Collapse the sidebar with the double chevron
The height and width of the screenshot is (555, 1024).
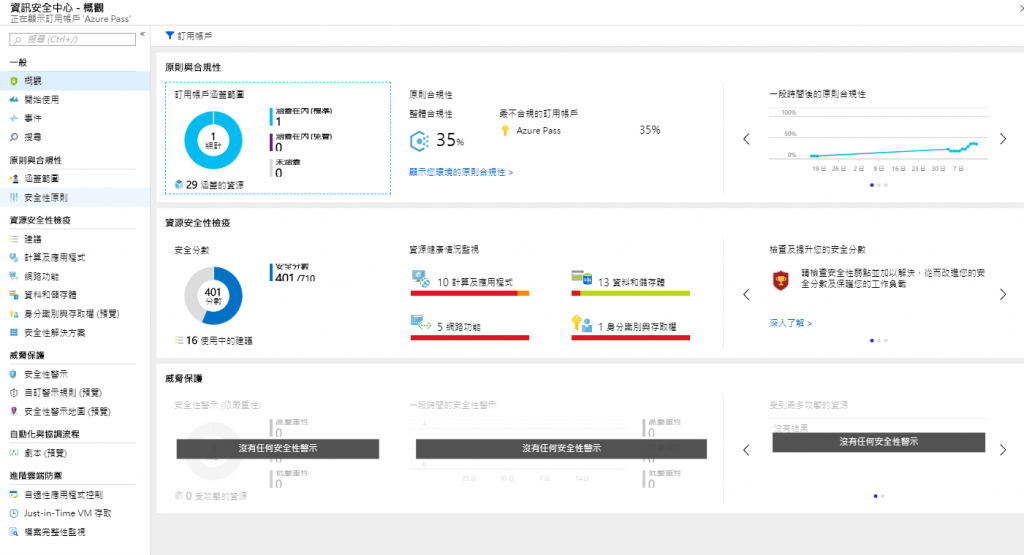(142, 34)
